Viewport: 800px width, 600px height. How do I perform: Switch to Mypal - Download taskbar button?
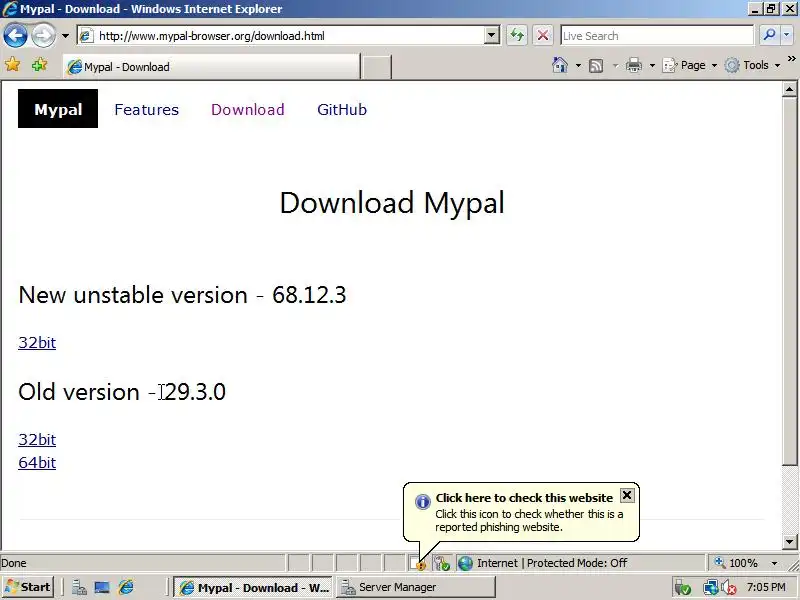click(253, 587)
